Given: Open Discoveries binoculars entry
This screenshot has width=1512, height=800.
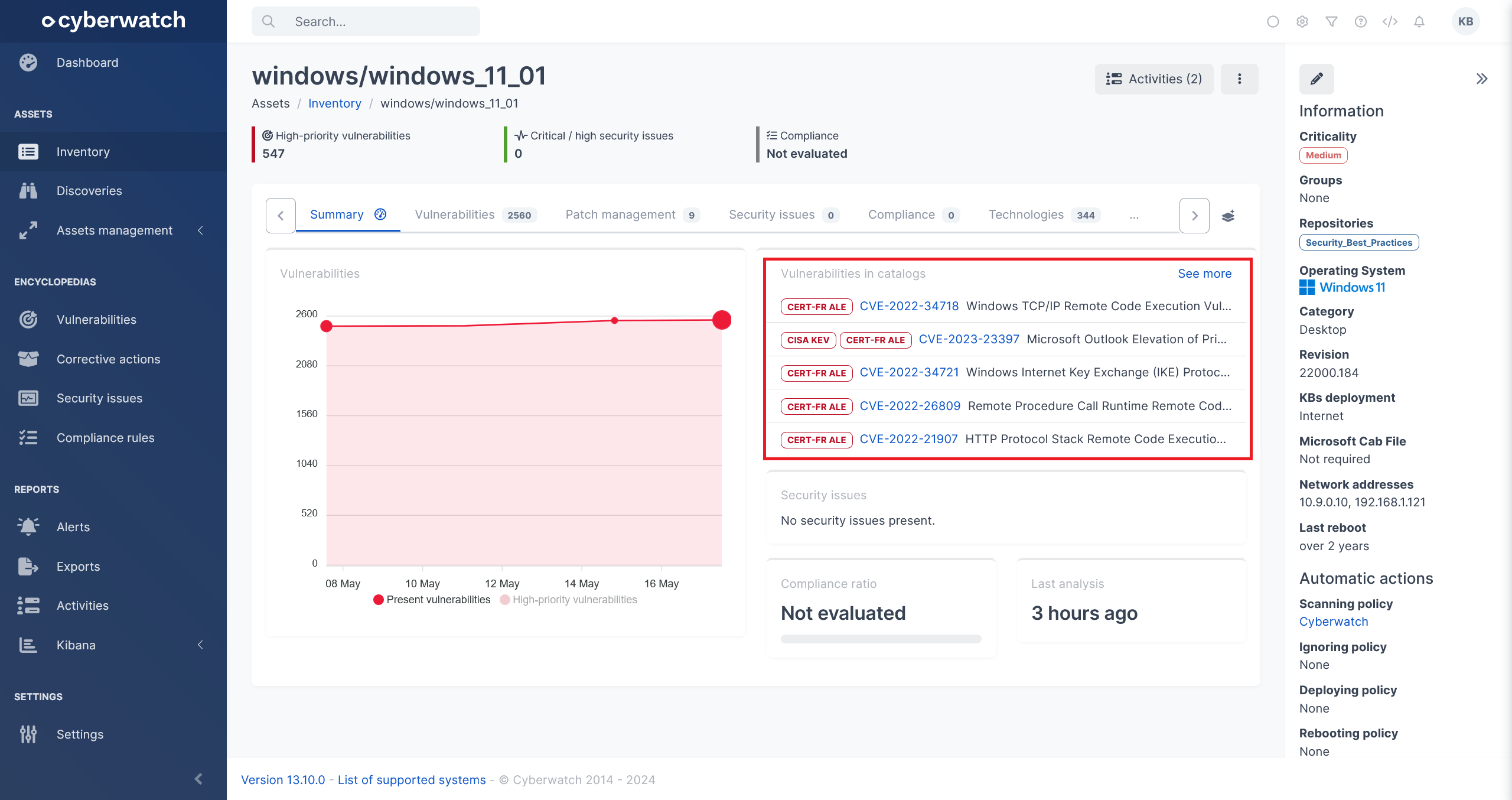Looking at the screenshot, I should [89, 191].
